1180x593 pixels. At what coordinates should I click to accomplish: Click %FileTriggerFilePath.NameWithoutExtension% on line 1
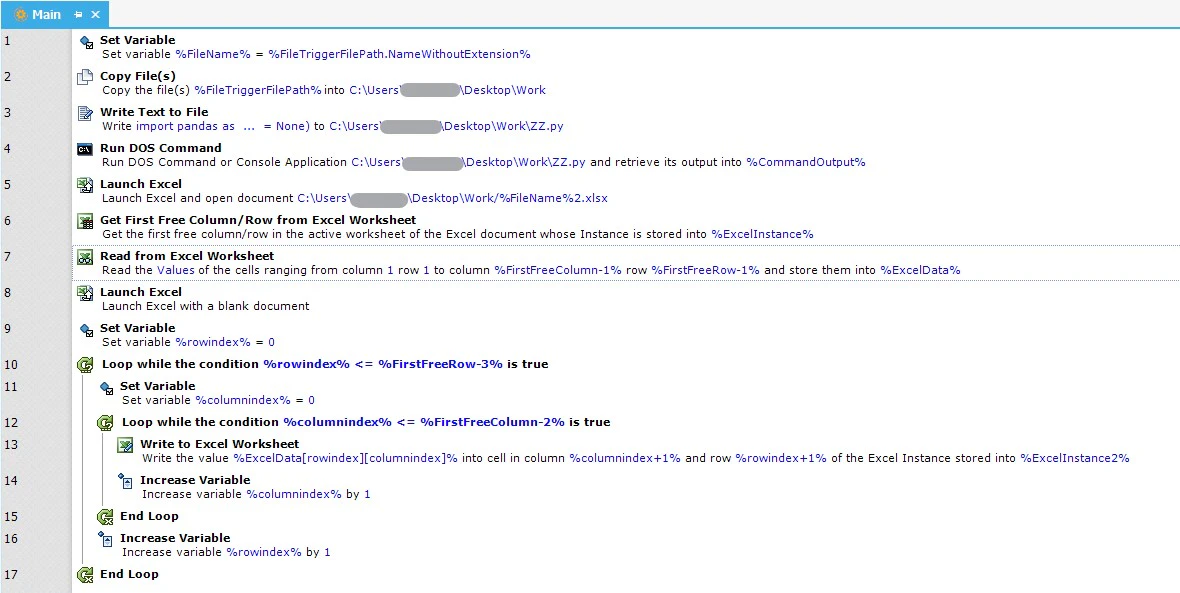point(400,54)
